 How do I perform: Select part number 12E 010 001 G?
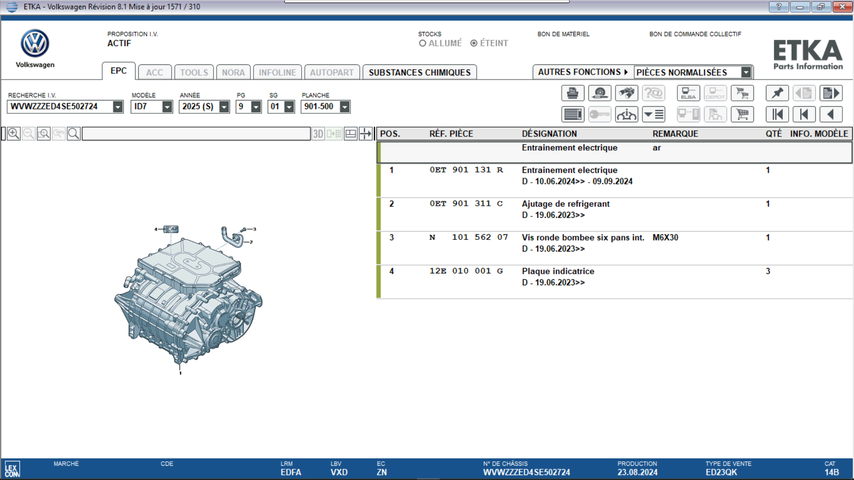coord(466,271)
